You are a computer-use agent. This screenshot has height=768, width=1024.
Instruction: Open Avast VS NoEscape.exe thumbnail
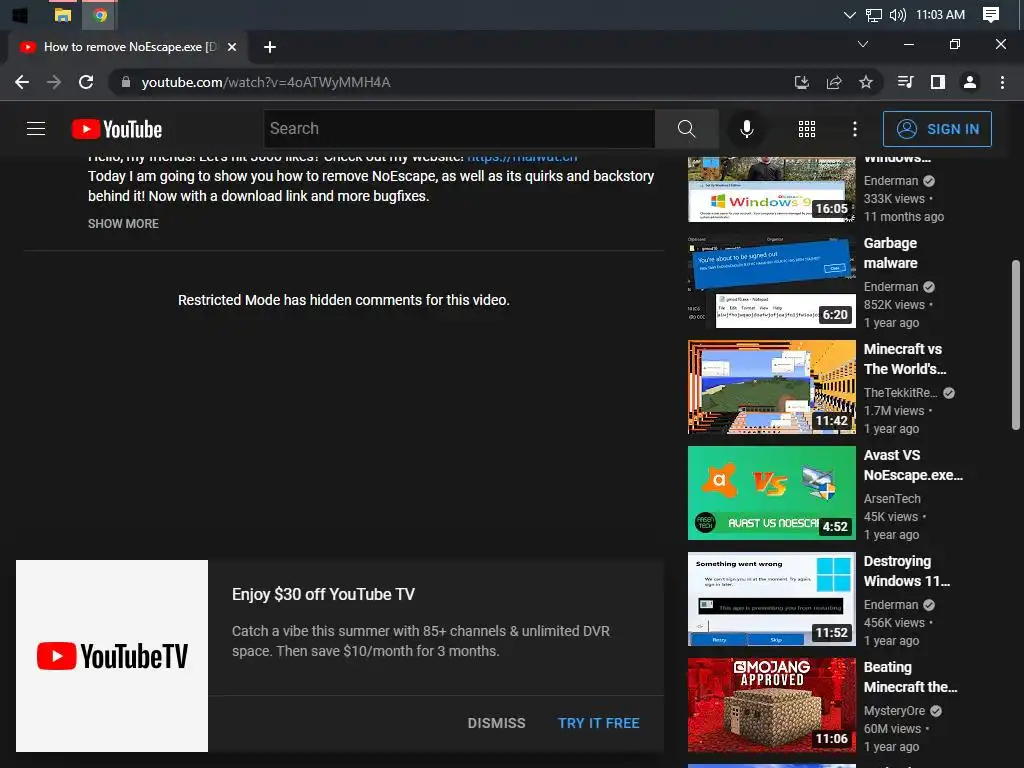coord(771,493)
